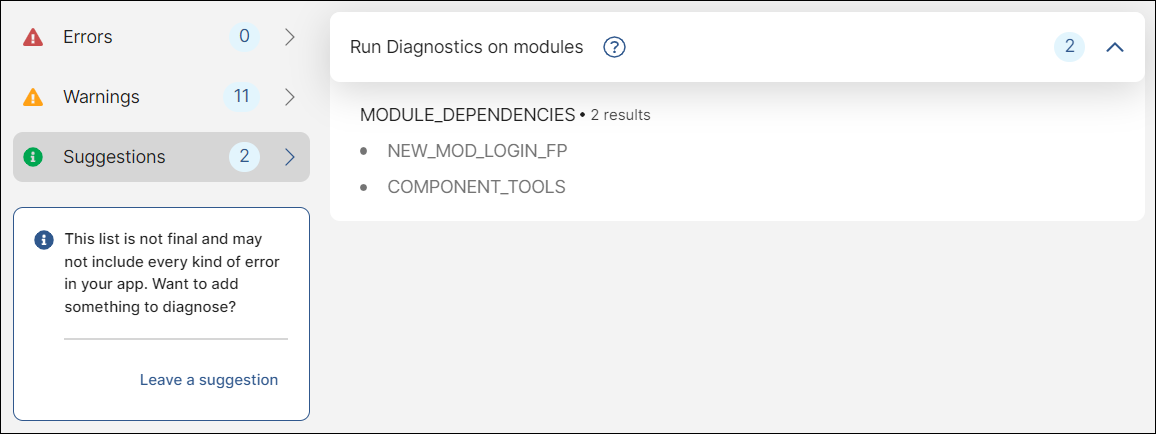Select the Suggestions category label
Image resolution: width=1156 pixels, height=434 pixels.
114,157
